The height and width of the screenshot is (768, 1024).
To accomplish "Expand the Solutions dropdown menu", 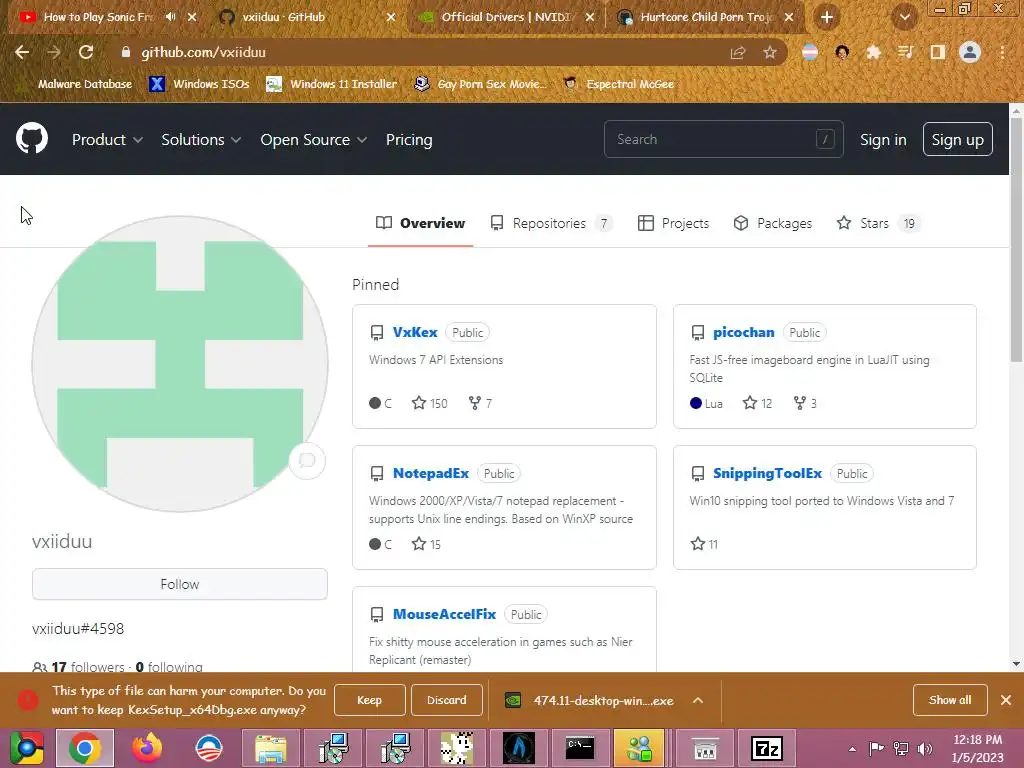I will click(201, 140).
